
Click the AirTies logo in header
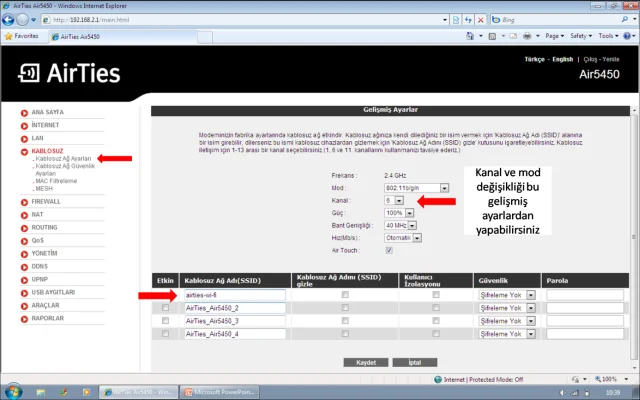pyautogui.click(x=69, y=73)
